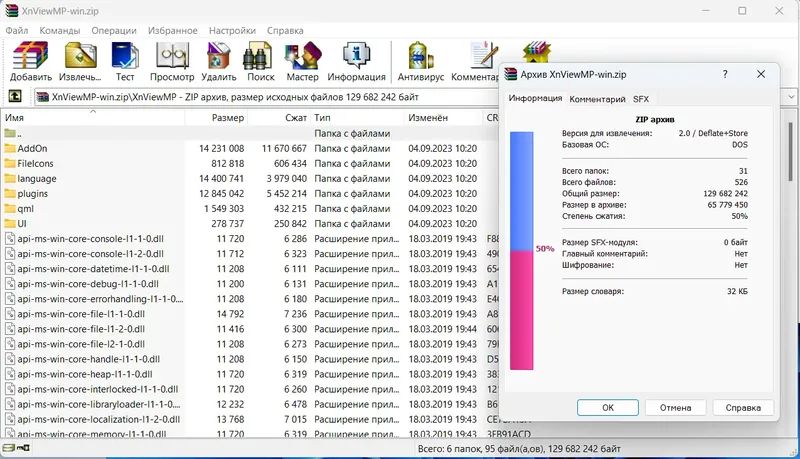Screen dimensions: 800x459
Task: Select the api-ms-win-core-localization-l1-2-0.dll row
Action: click(250, 419)
